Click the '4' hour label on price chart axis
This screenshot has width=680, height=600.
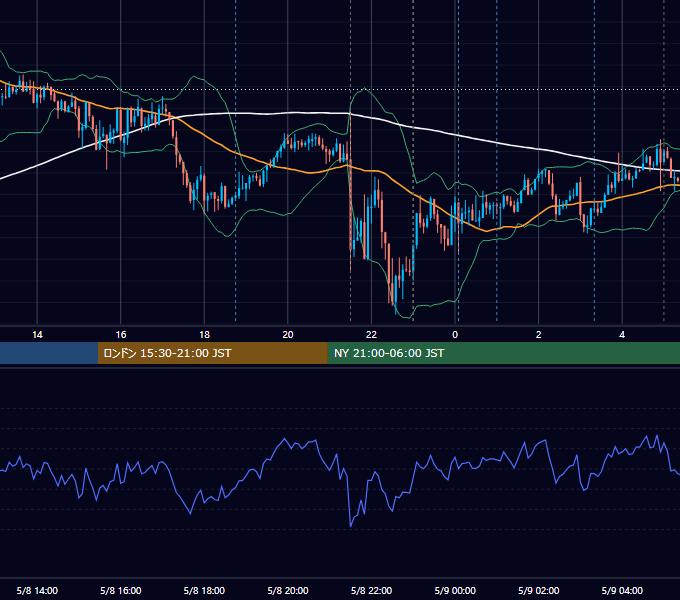coord(622,335)
